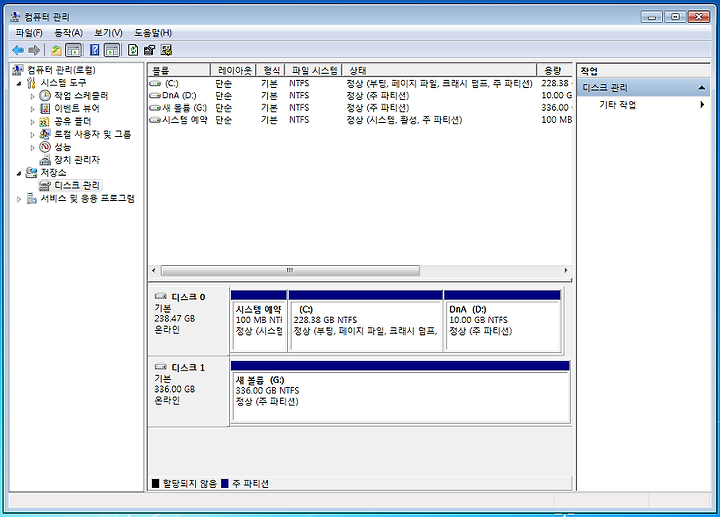
Task: Select the 시스템 예약 partition block on 디스크 0
Action: 259,321
